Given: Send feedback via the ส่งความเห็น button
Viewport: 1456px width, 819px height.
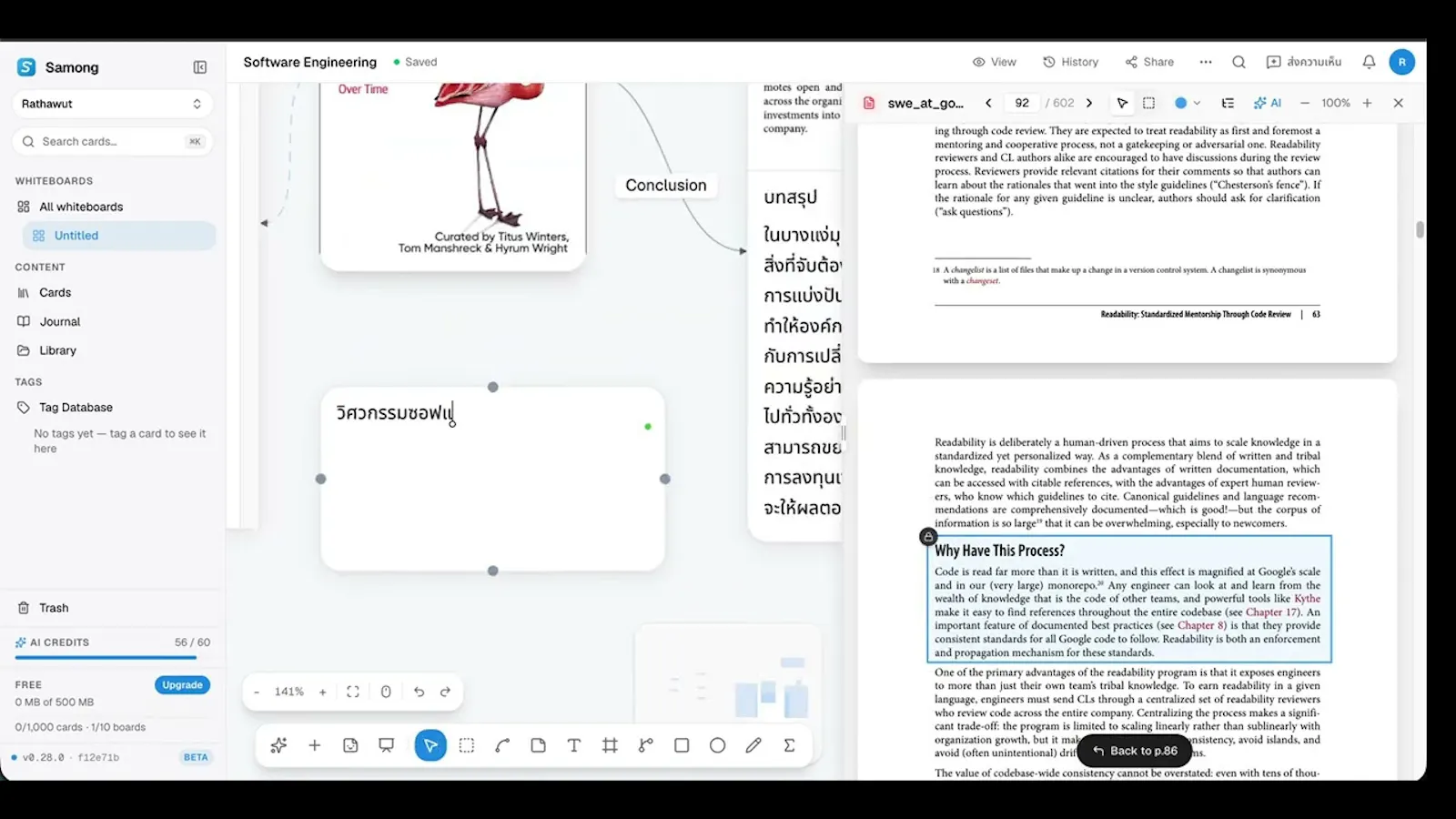Looking at the screenshot, I should [x=1303, y=62].
